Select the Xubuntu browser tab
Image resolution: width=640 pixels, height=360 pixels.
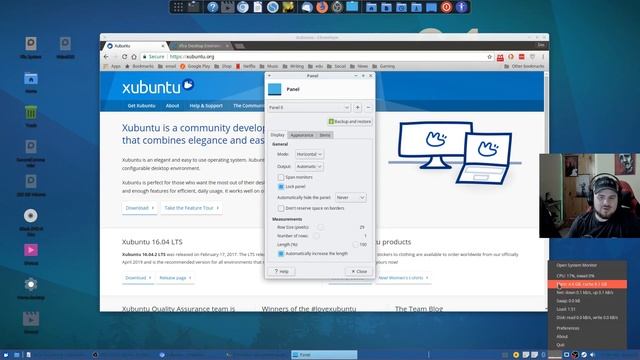click(136, 46)
